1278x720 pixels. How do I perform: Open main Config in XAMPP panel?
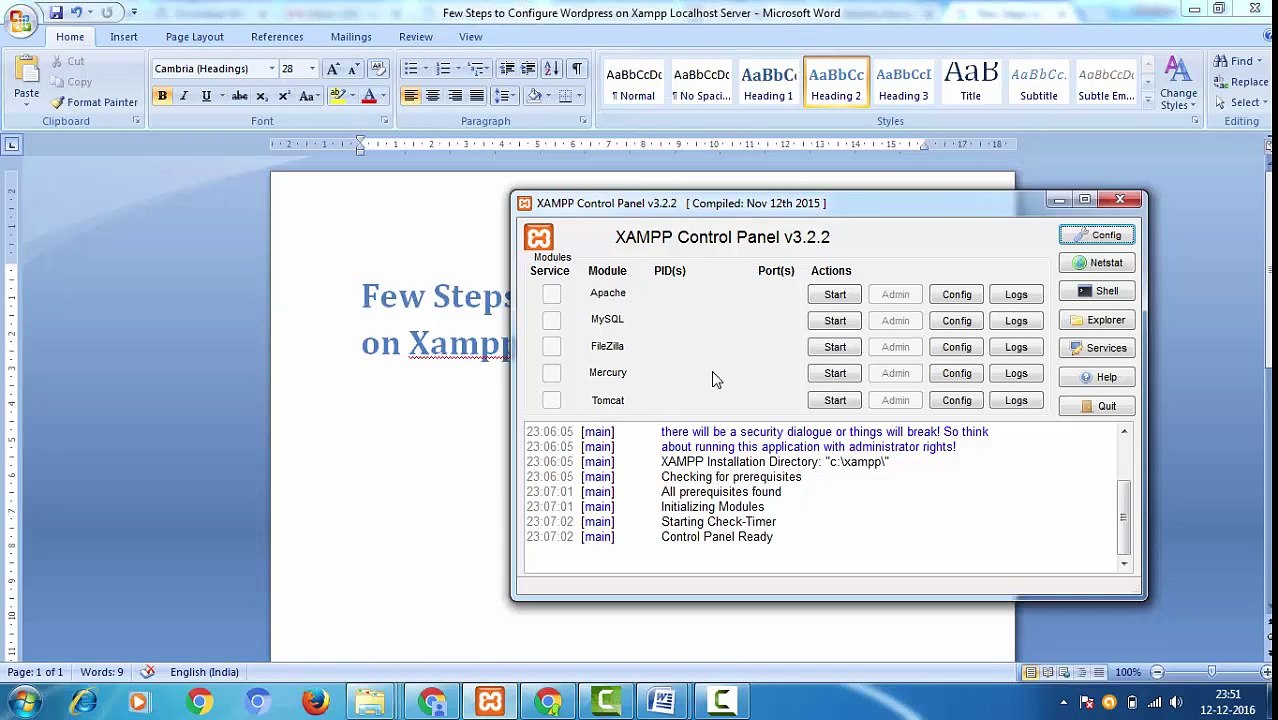pyautogui.click(x=1097, y=235)
